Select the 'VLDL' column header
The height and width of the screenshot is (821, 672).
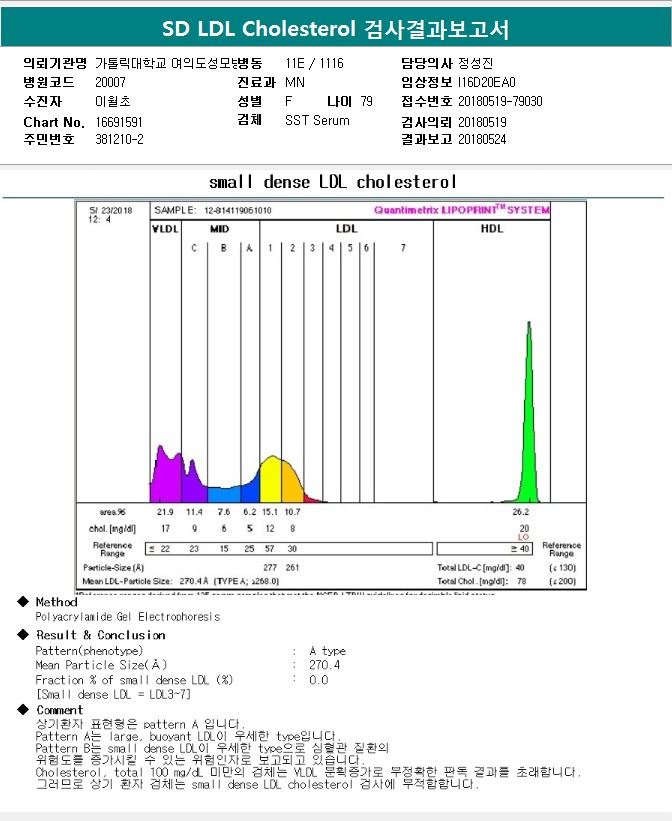point(165,229)
